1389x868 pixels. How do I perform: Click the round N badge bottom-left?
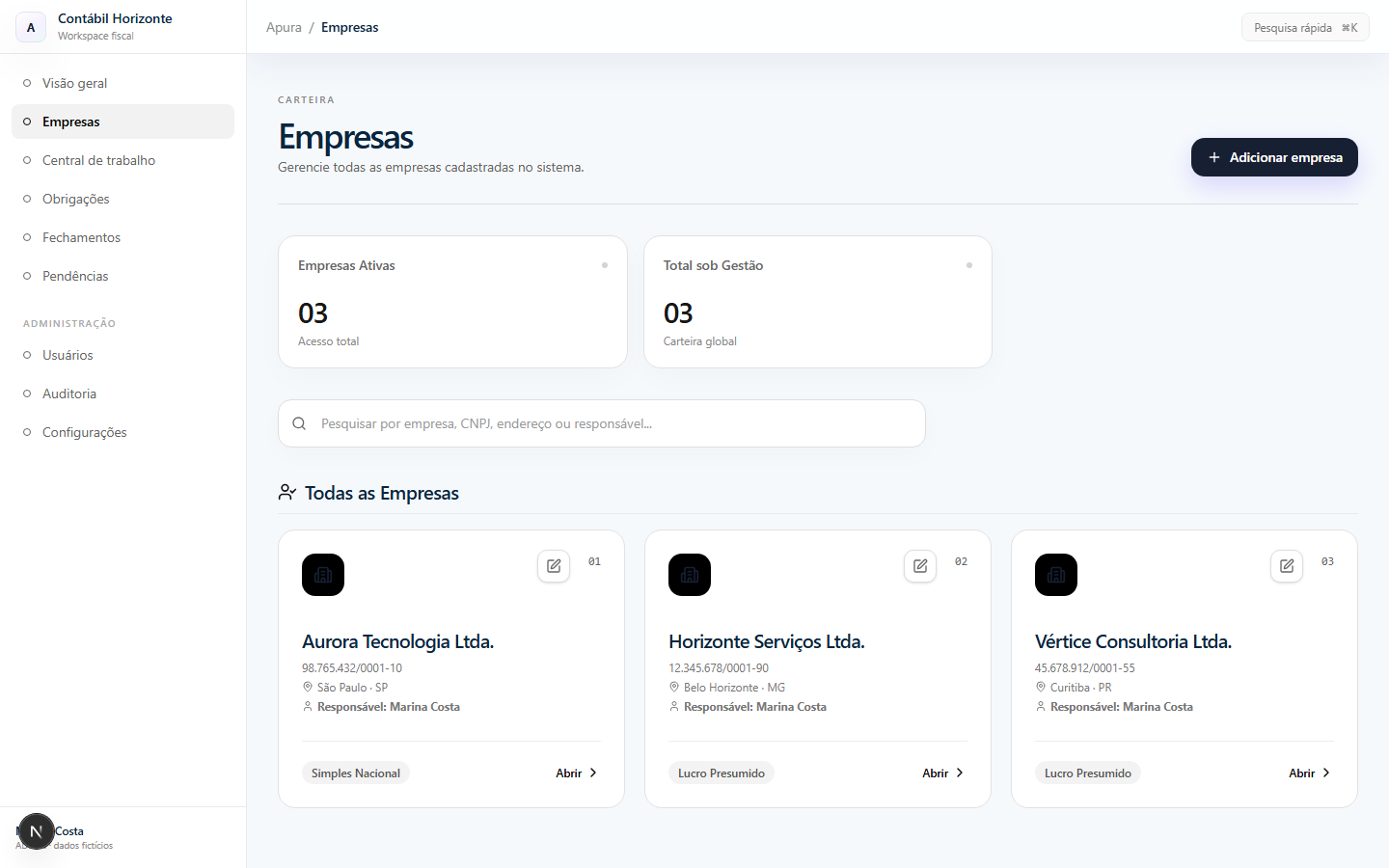pos(37,831)
